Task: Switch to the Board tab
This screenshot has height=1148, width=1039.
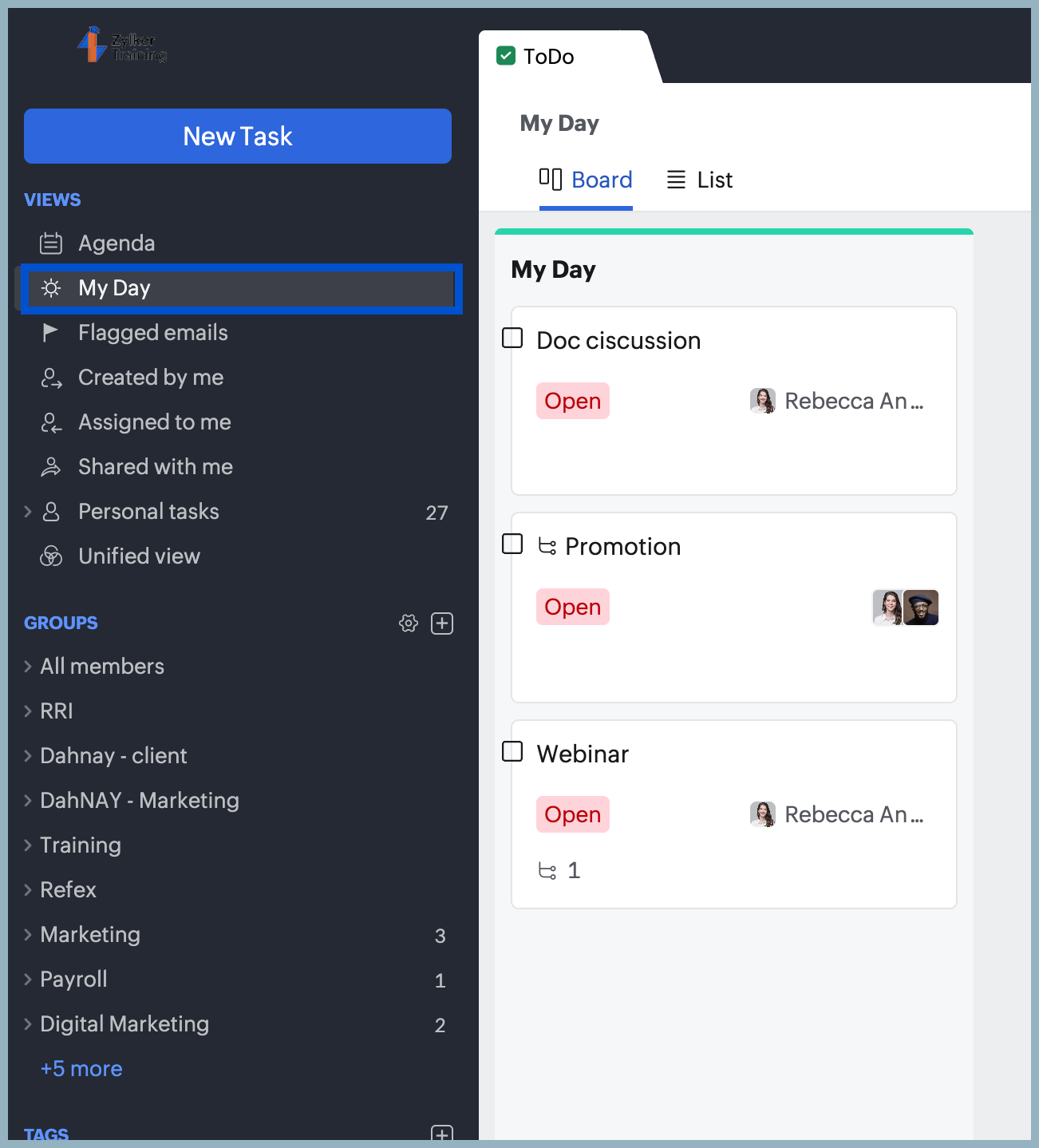Action: (x=586, y=180)
